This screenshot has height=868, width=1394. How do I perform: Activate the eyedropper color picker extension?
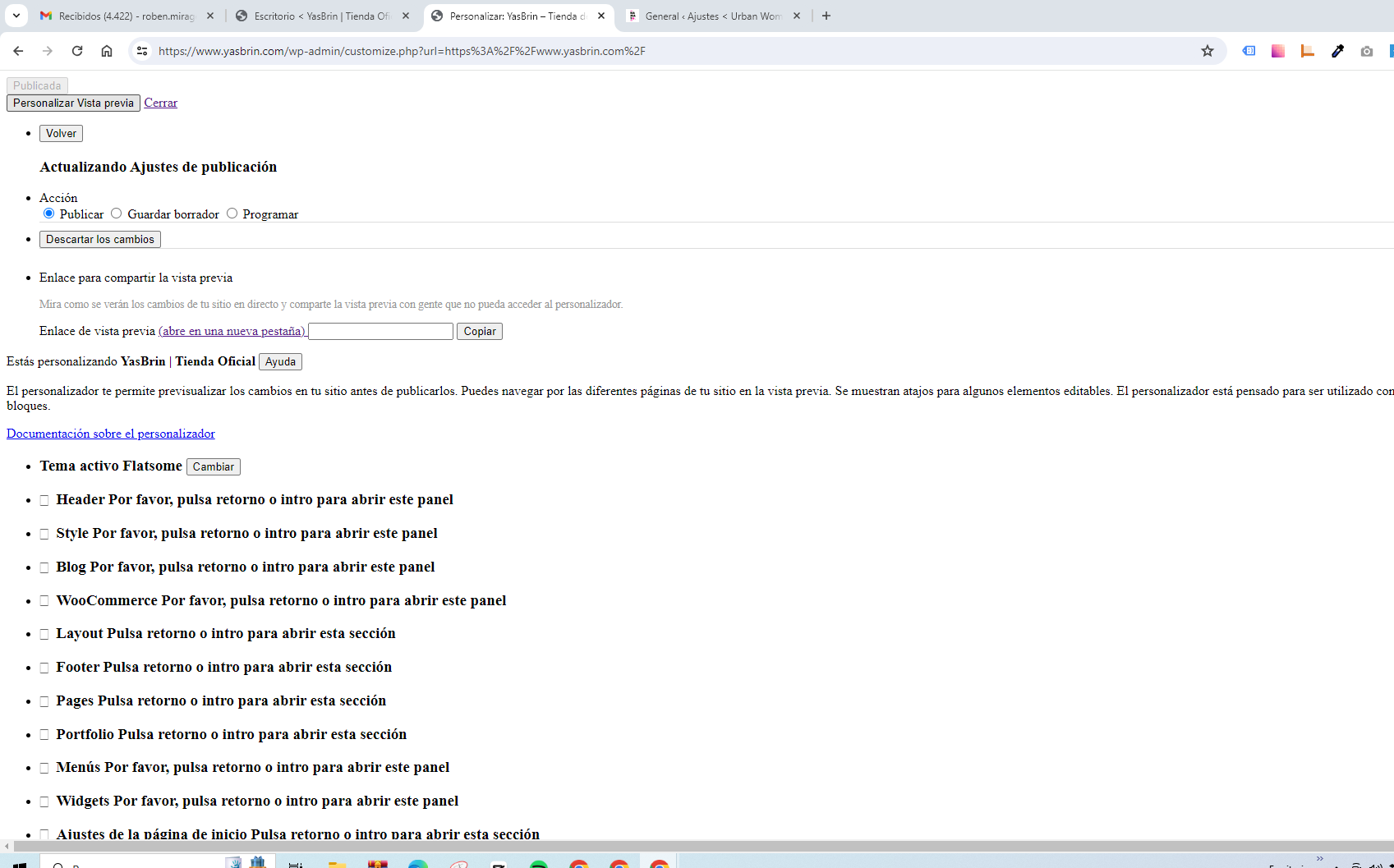point(1337,51)
